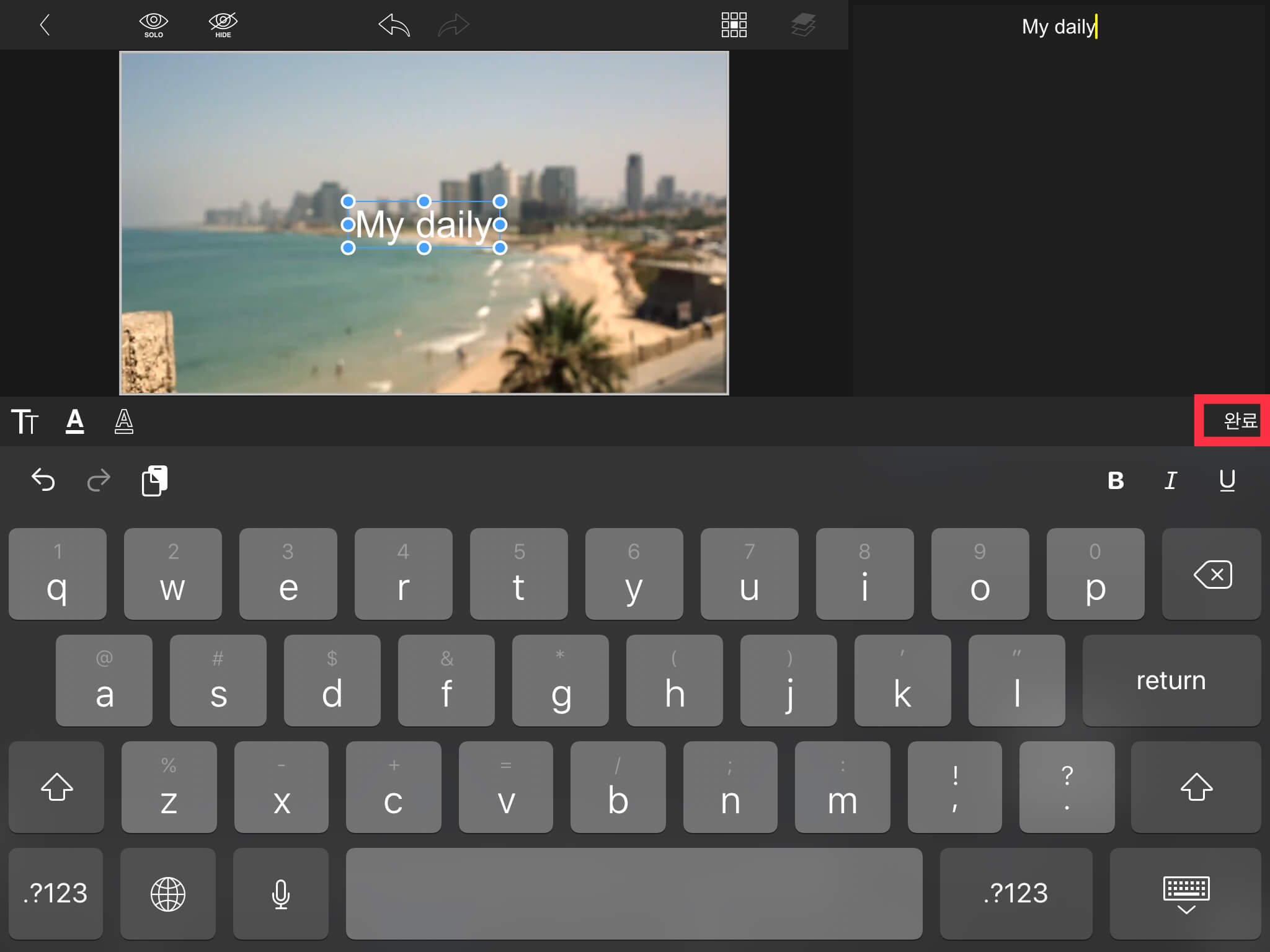Switch to left .?123 symbols keyboard

point(56,894)
